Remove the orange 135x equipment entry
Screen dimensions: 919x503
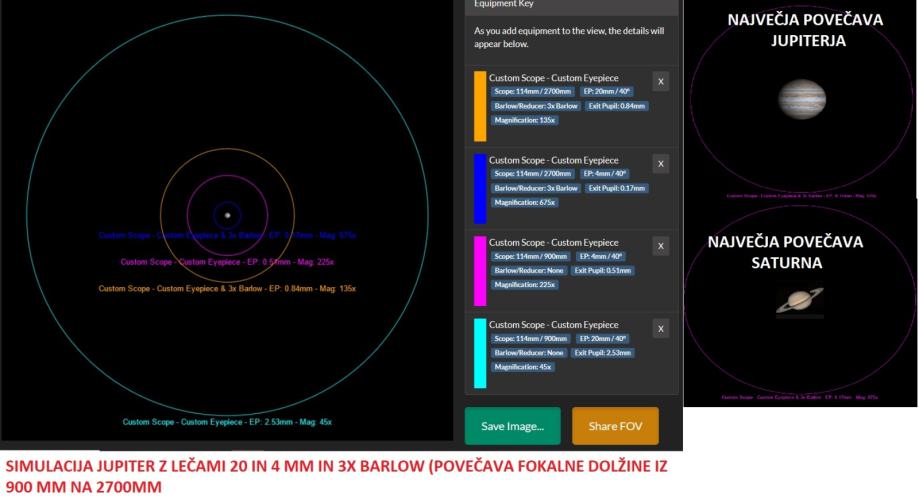[661, 81]
